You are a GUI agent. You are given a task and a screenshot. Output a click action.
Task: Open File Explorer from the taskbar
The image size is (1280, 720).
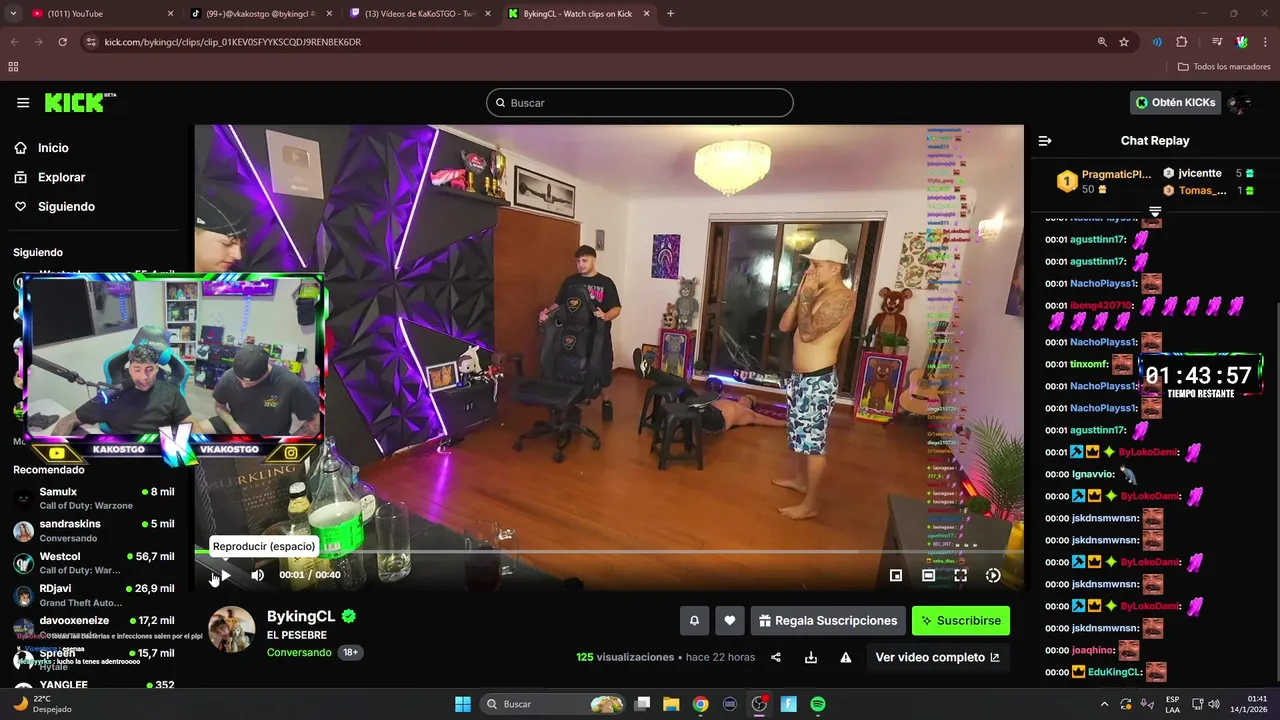671,704
